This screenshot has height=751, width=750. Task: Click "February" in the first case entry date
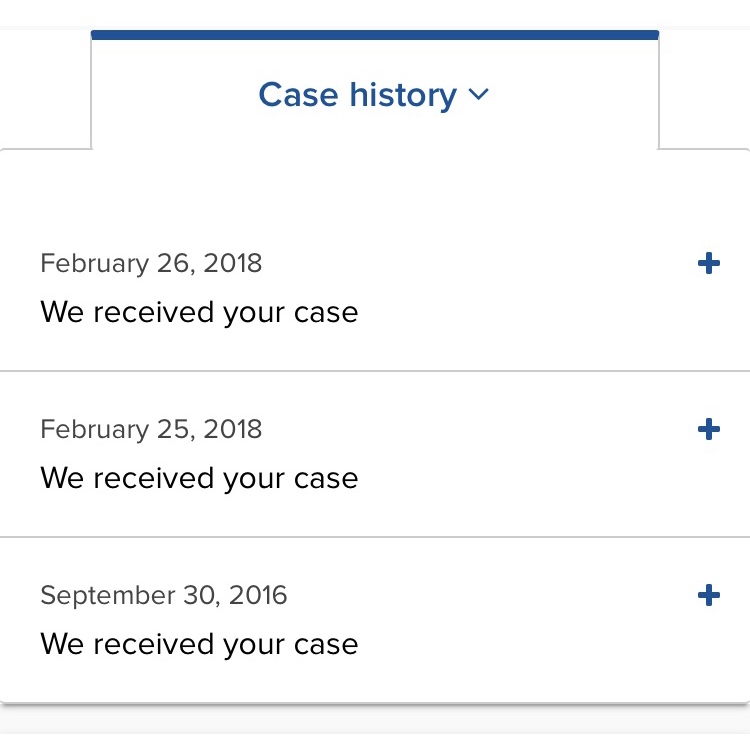pyautogui.click(x=94, y=264)
